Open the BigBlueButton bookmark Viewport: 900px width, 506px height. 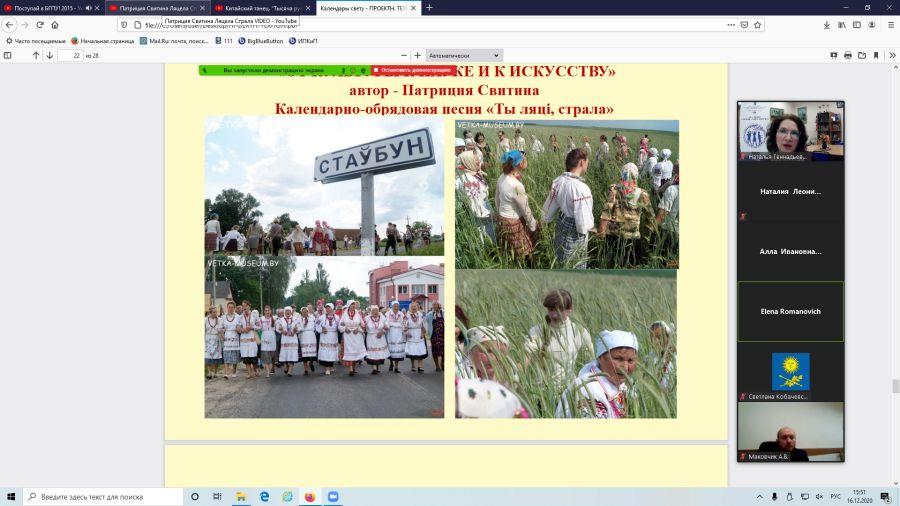[x=261, y=41]
